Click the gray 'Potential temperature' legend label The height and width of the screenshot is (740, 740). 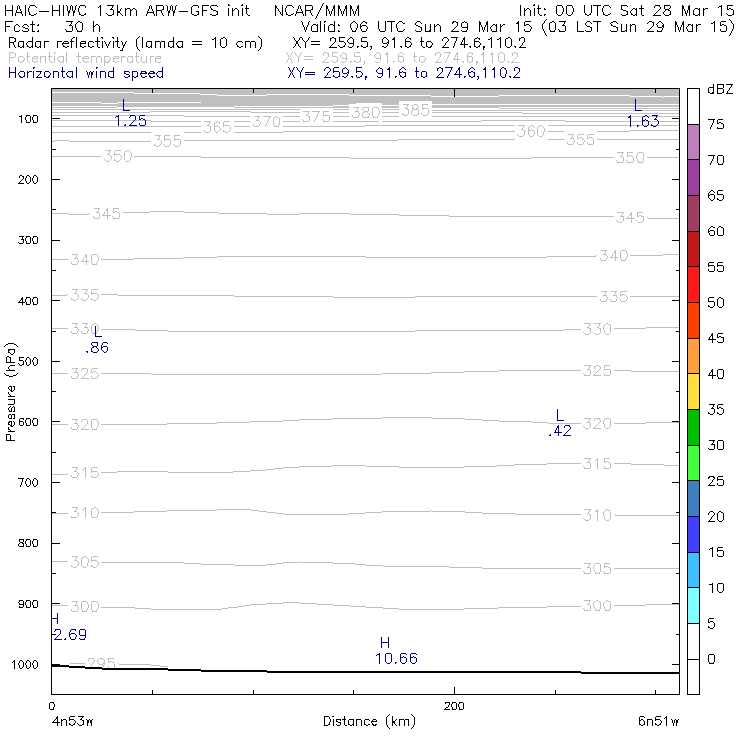(x=85, y=58)
